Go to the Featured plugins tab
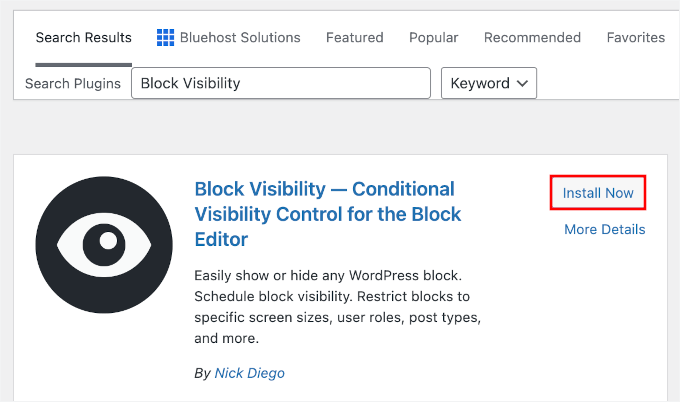Viewport: 680px width, 402px height. (354, 37)
